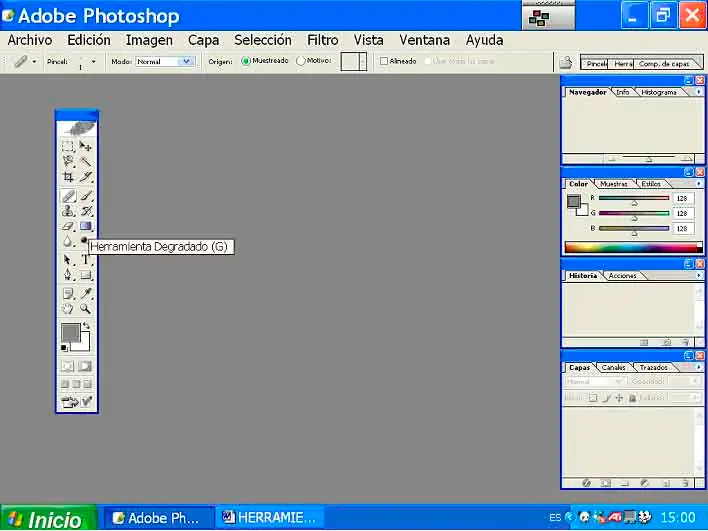Select the Slice tool
The height and width of the screenshot is (531, 708).
85,177
